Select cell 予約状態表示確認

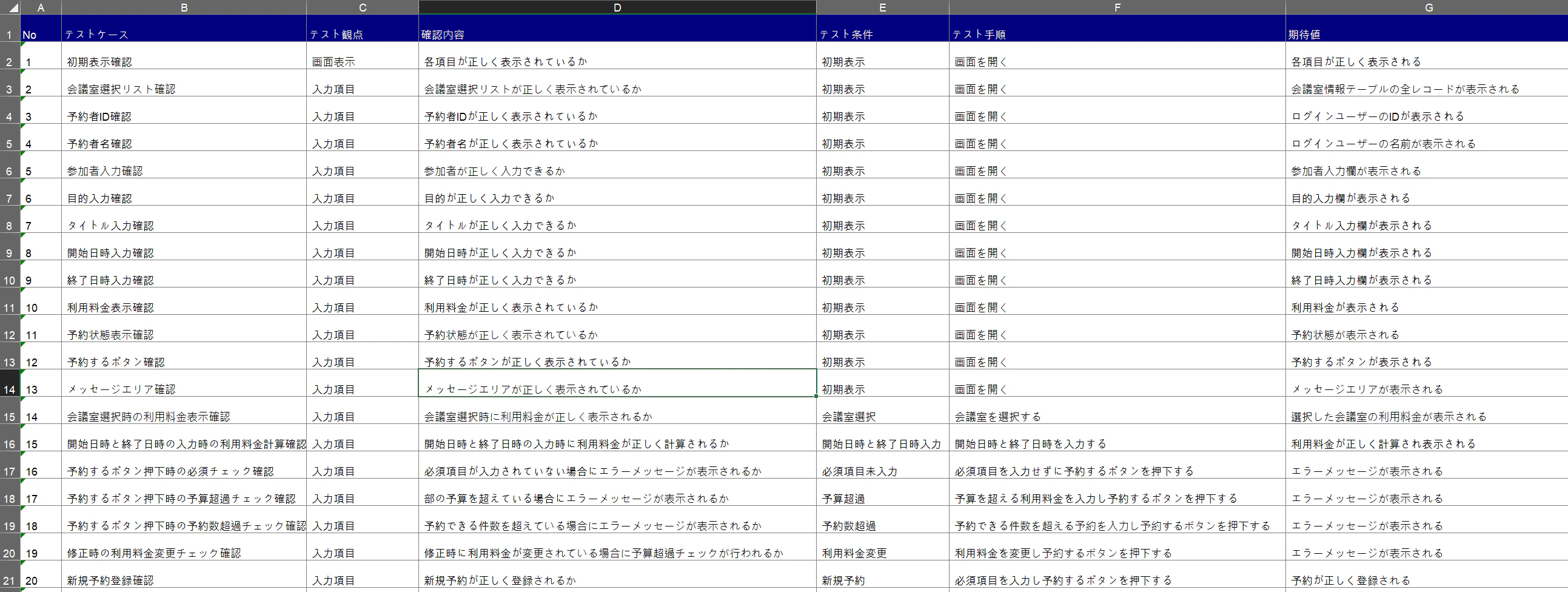click(x=184, y=329)
